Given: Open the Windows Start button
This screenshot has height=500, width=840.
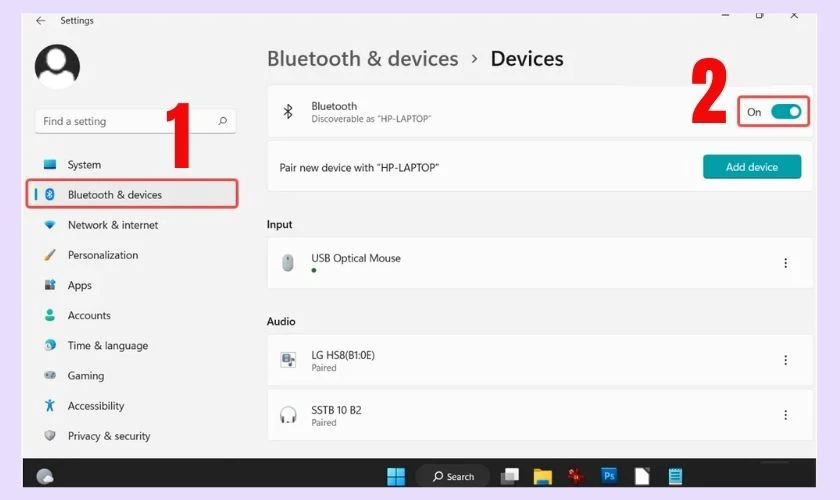Looking at the screenshot, I should point(396,476).
